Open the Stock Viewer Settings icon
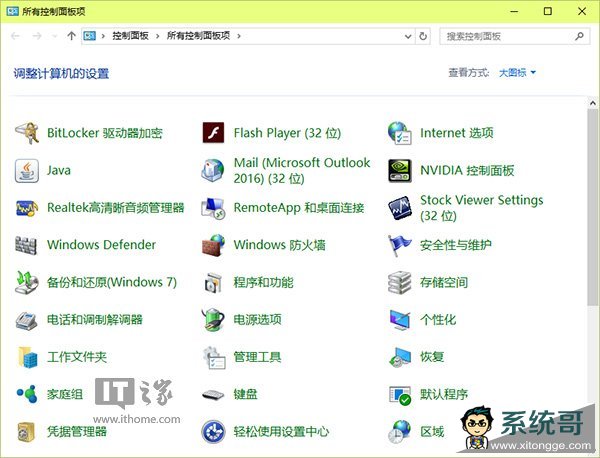 coord(399,208)
